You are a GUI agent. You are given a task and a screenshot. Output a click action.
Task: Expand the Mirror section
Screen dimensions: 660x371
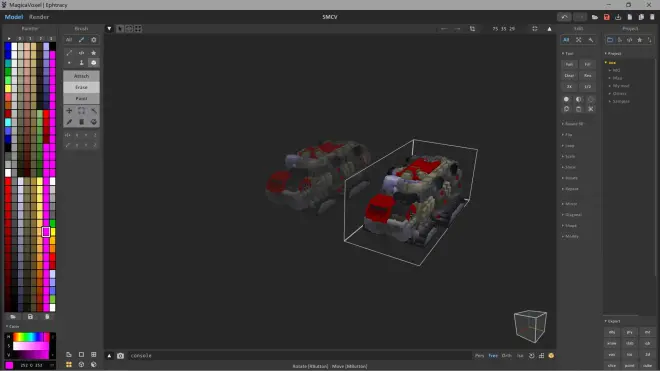point(570,204)
